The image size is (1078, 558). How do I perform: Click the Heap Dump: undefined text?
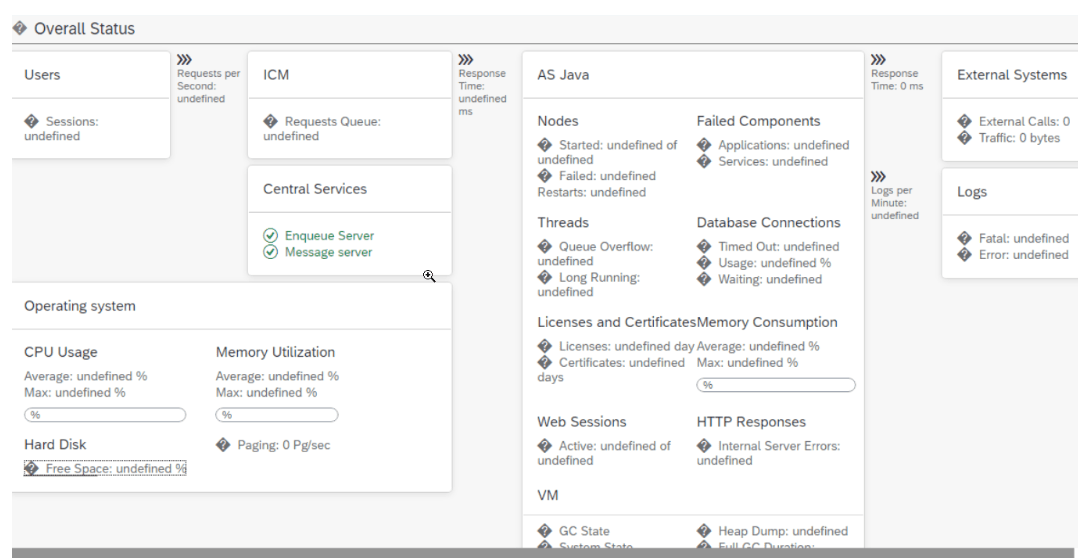[x=783, y=531]
